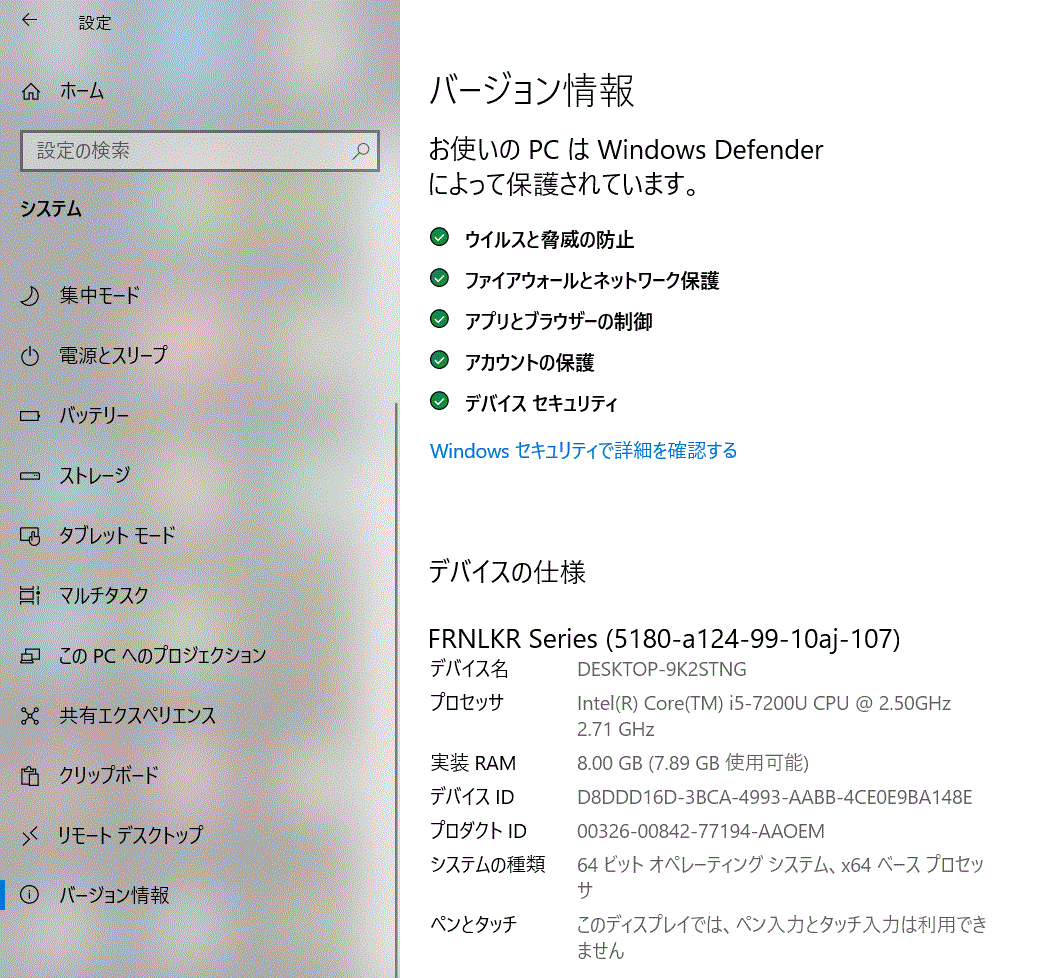1054x978 pixels.
Task: Click processor value Intel(R) Core(TM) i5-7200U
Action: 764,703
